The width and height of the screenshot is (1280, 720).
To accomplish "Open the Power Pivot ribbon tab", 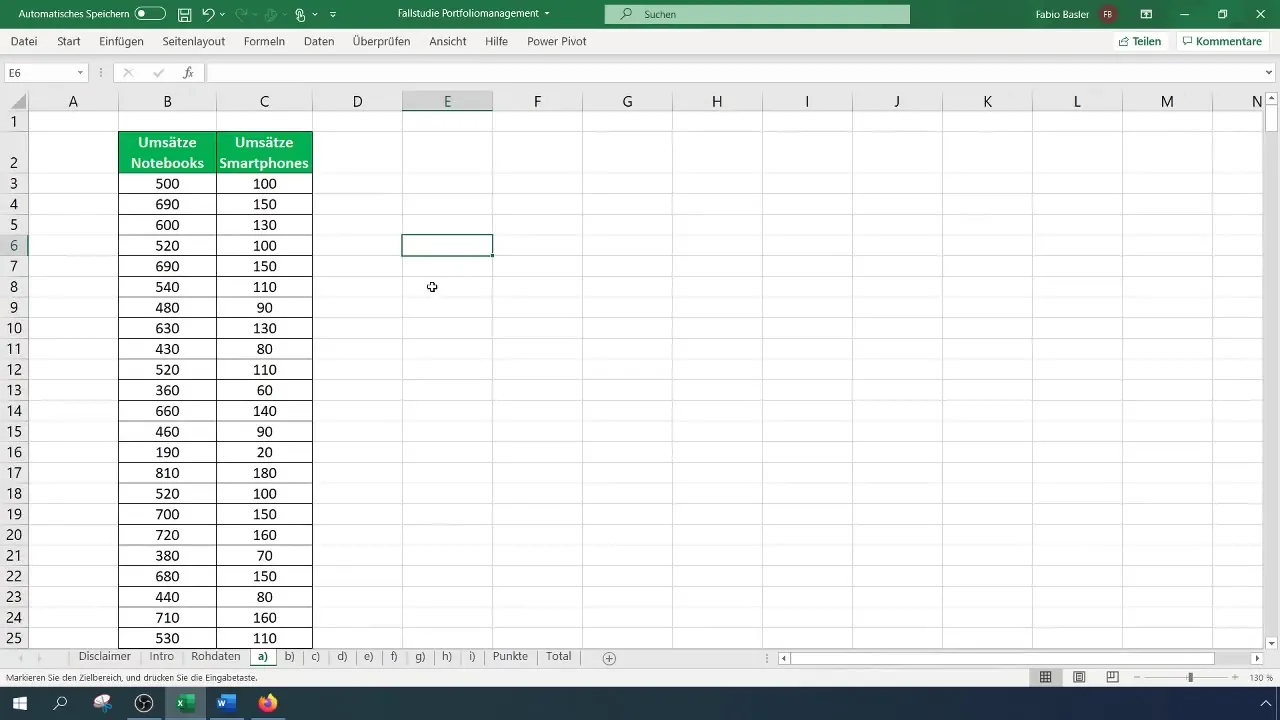I will tap(557, 41).
